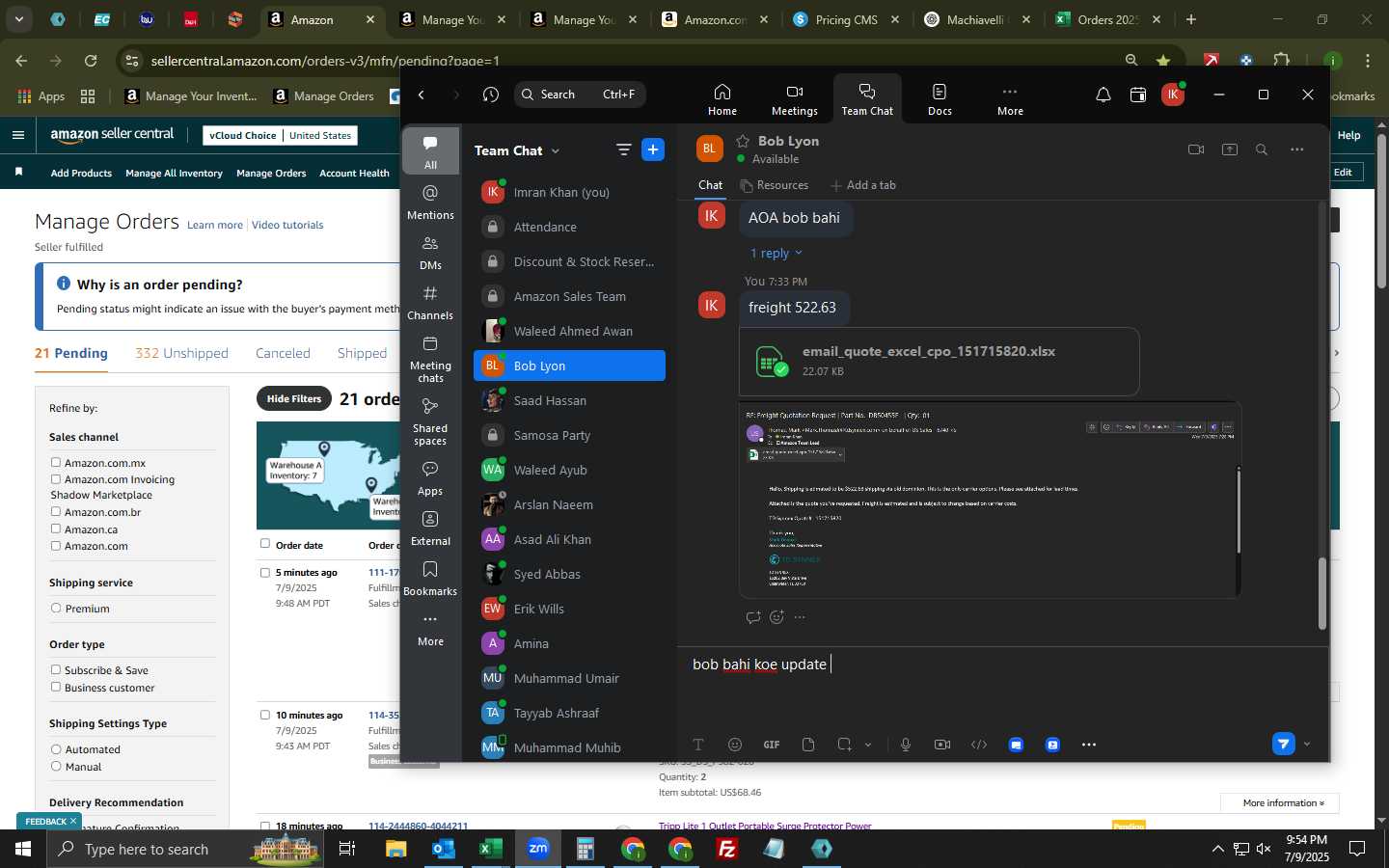Open Channels in the sidebar
The height and width of the screenshot is (868, 1389).
(430, 303)
